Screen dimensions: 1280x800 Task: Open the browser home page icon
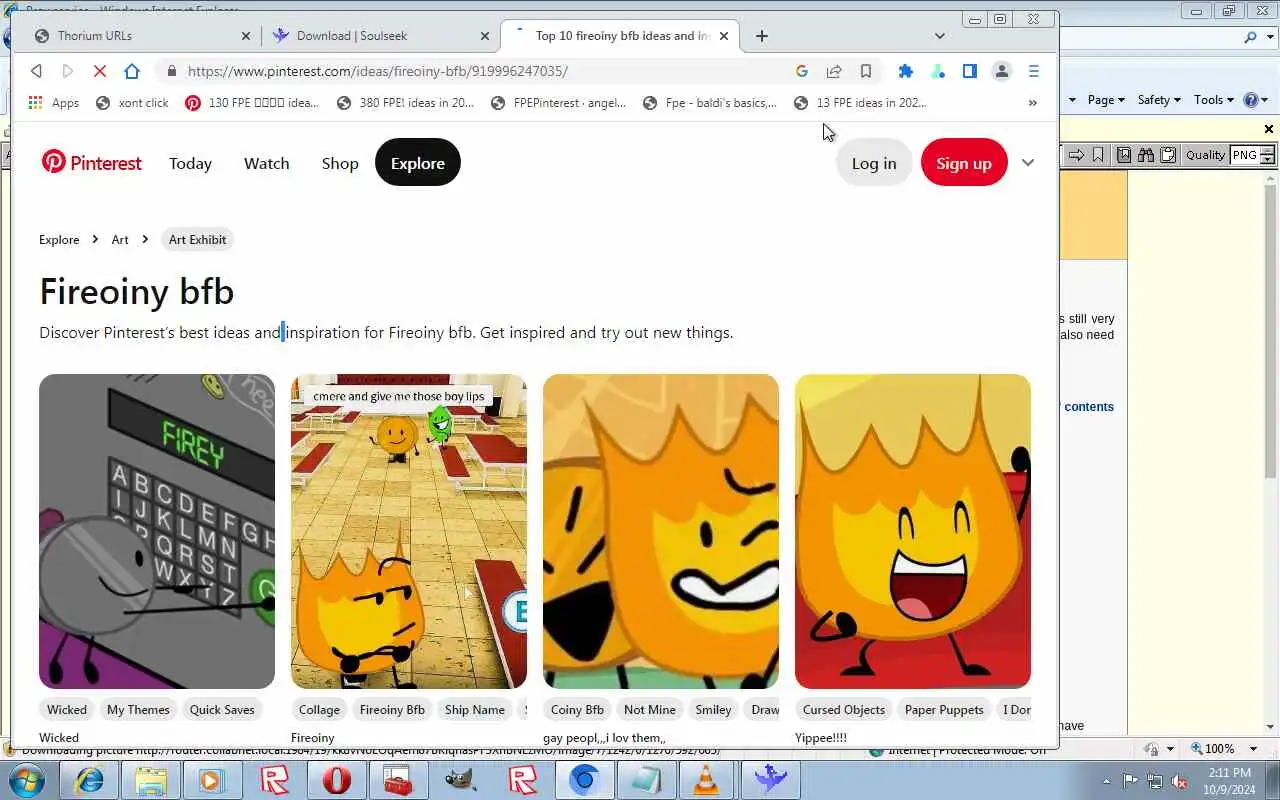[x=131, y=71]
